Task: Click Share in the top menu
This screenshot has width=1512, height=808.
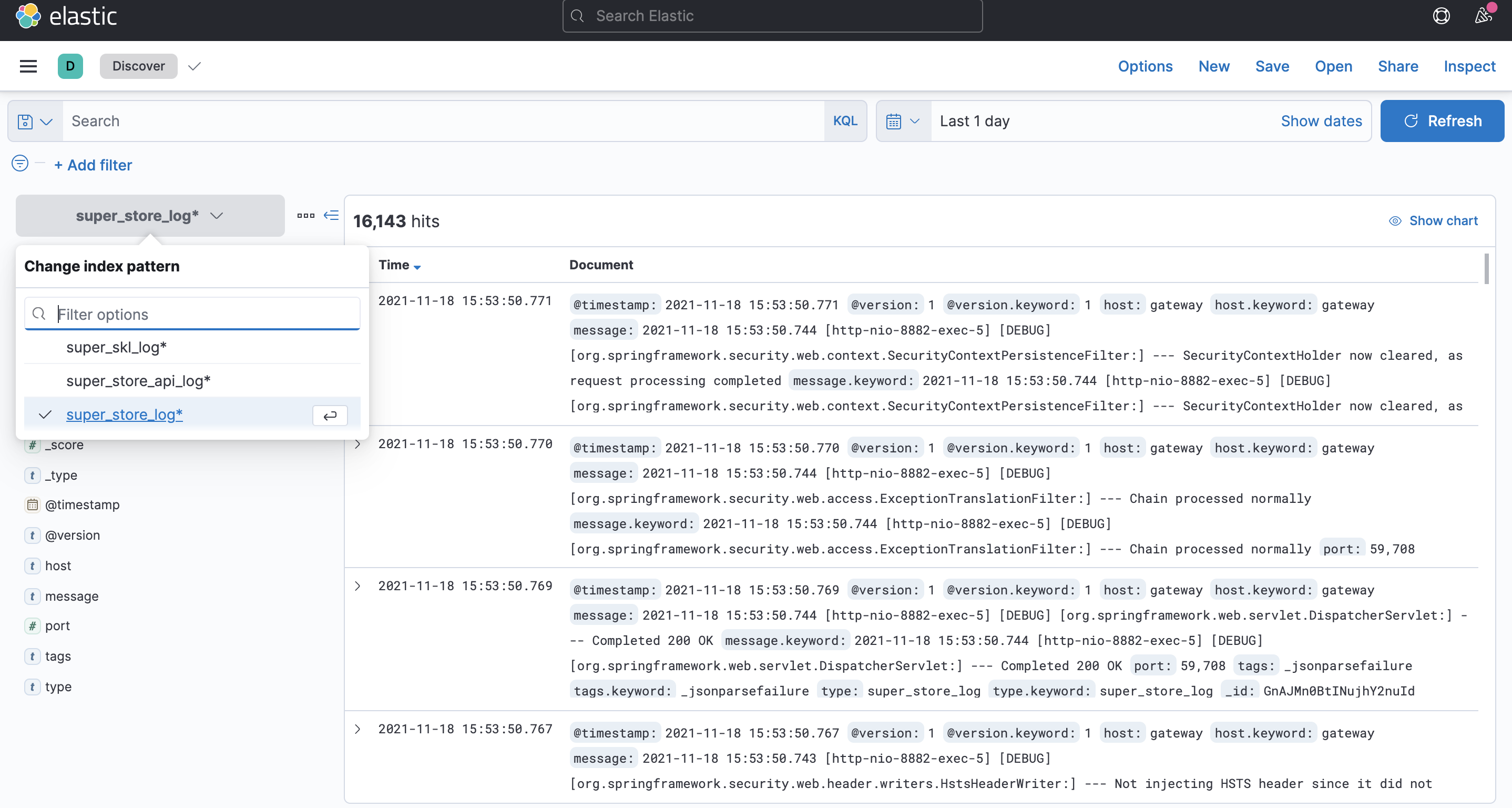Action: point(1398,66)
